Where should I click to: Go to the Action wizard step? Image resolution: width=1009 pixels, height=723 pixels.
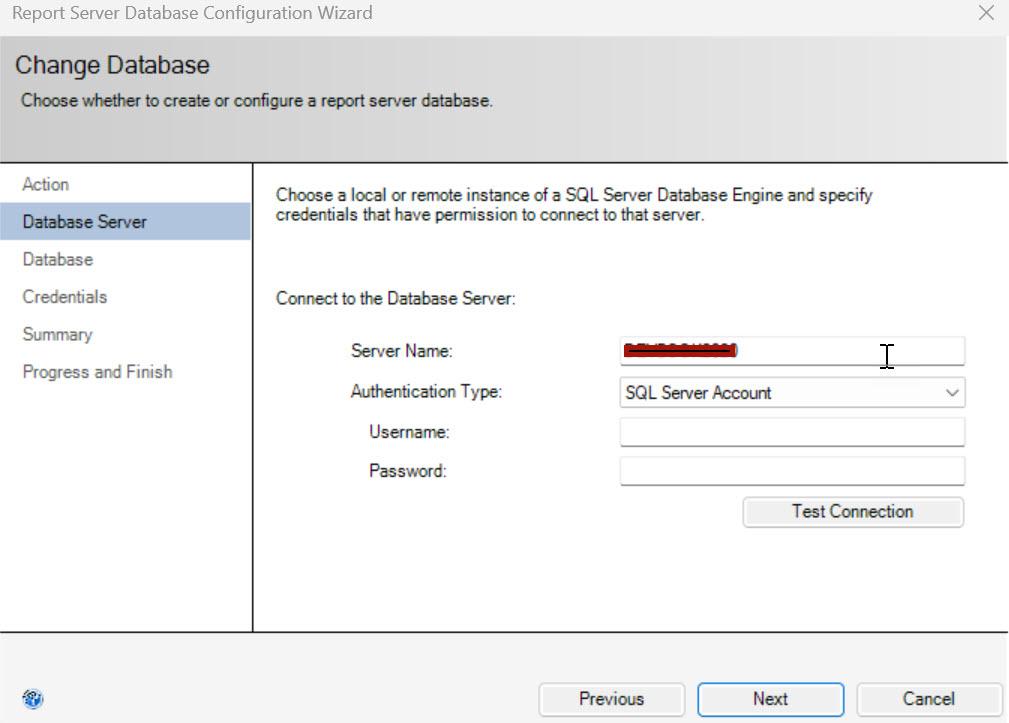tap(46, 185)
